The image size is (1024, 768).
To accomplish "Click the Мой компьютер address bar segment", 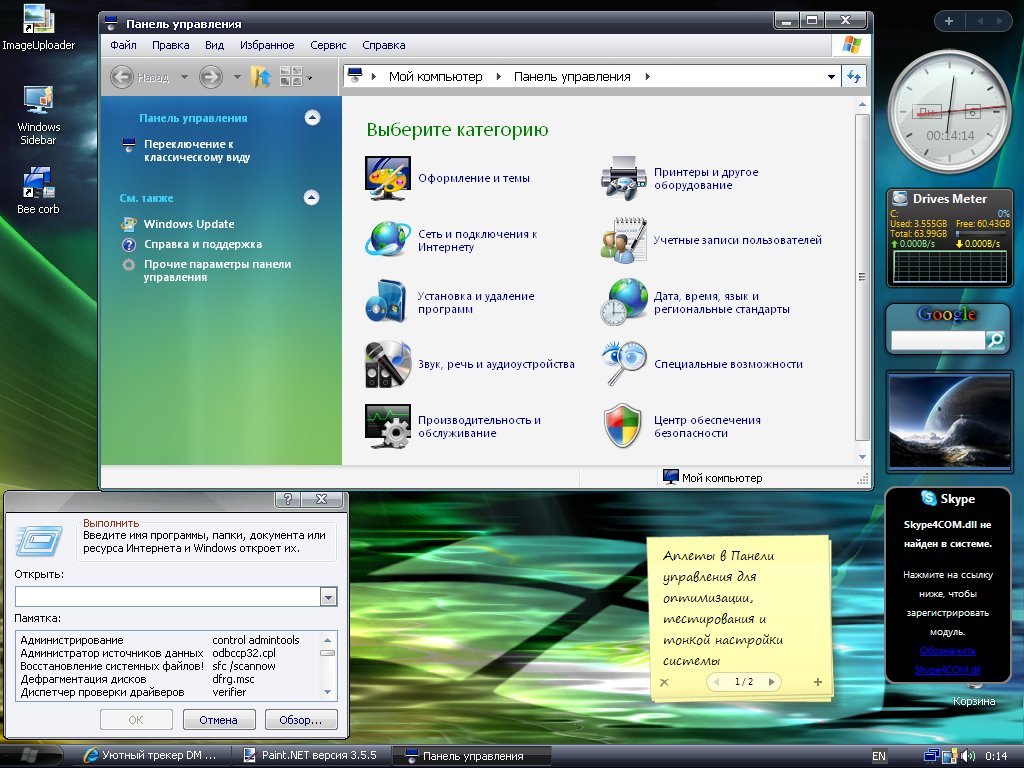I will [x=436, y=76].
